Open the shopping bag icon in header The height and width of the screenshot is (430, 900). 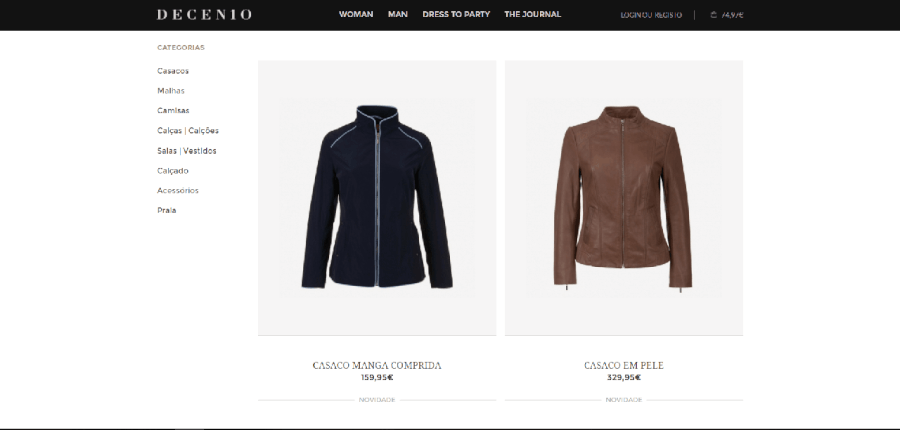click(x=713, y=15)
